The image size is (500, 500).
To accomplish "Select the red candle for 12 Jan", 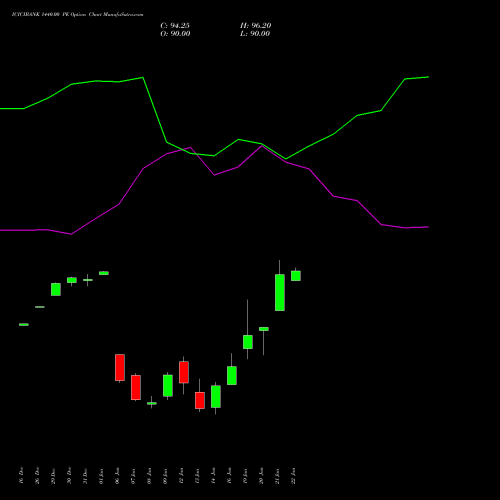I will tap(184, 372).
